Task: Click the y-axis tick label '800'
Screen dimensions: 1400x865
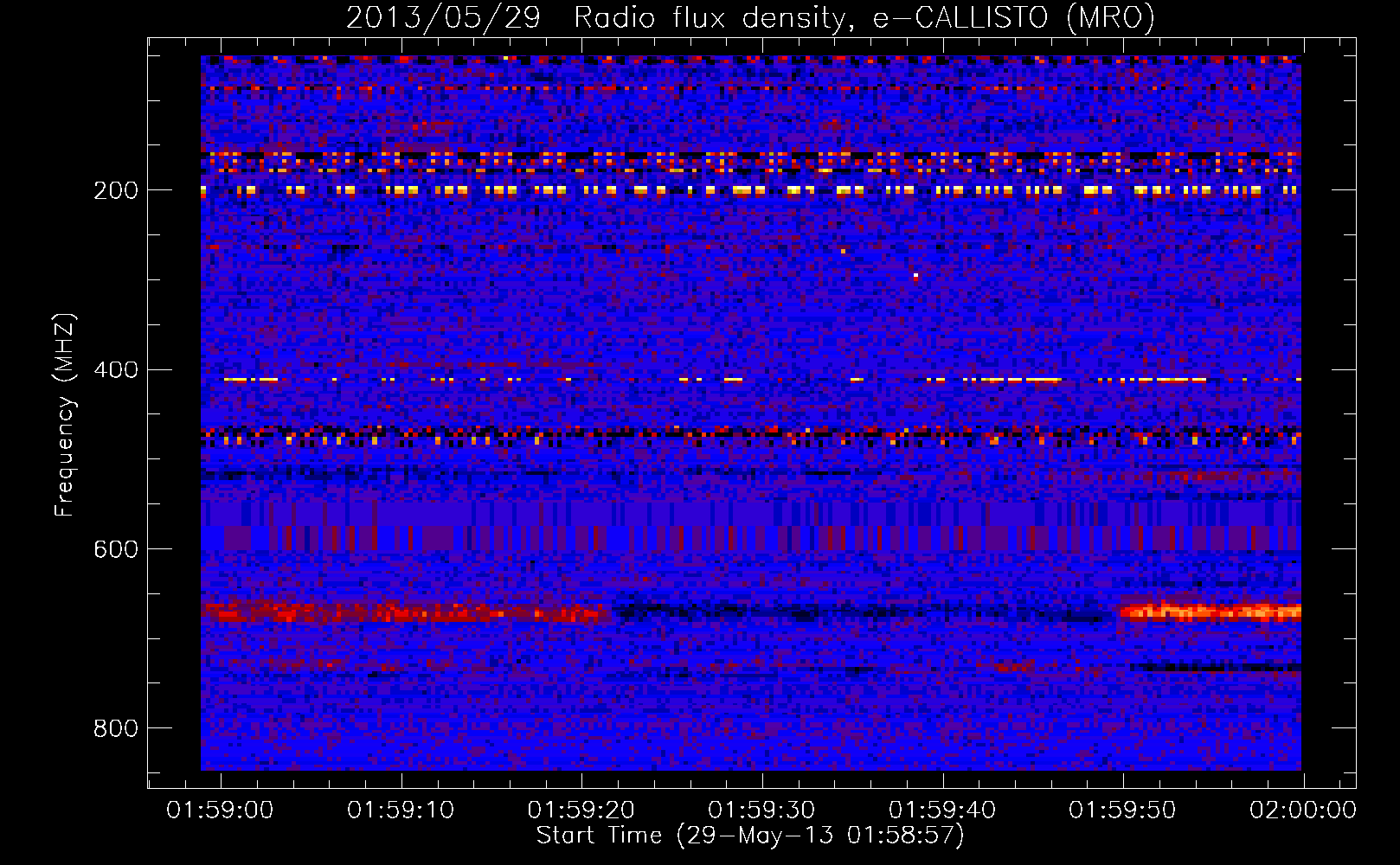Action: click(x=116, y=728)
